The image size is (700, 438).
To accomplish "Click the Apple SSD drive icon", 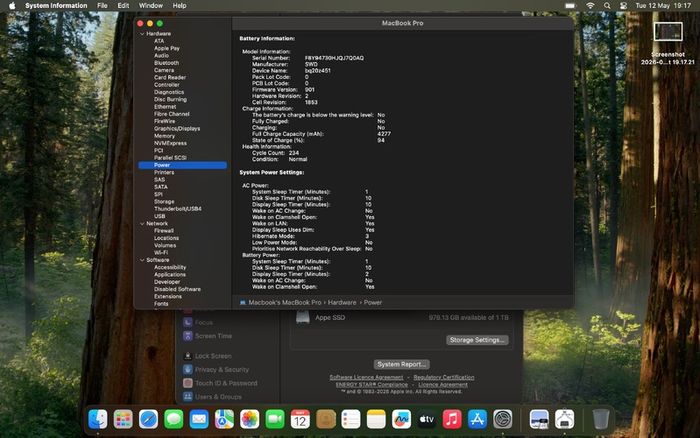I will (303, 317).
